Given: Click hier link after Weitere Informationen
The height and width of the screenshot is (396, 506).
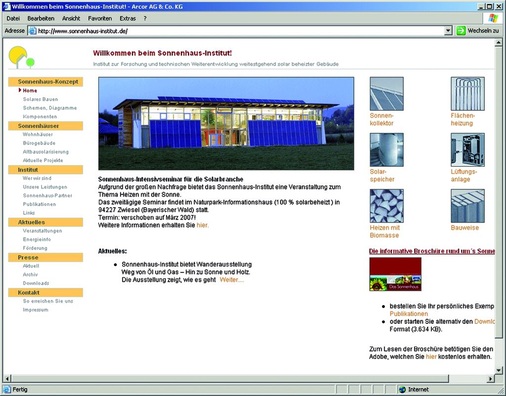Looking at the screenshot, I should (202, 225).
